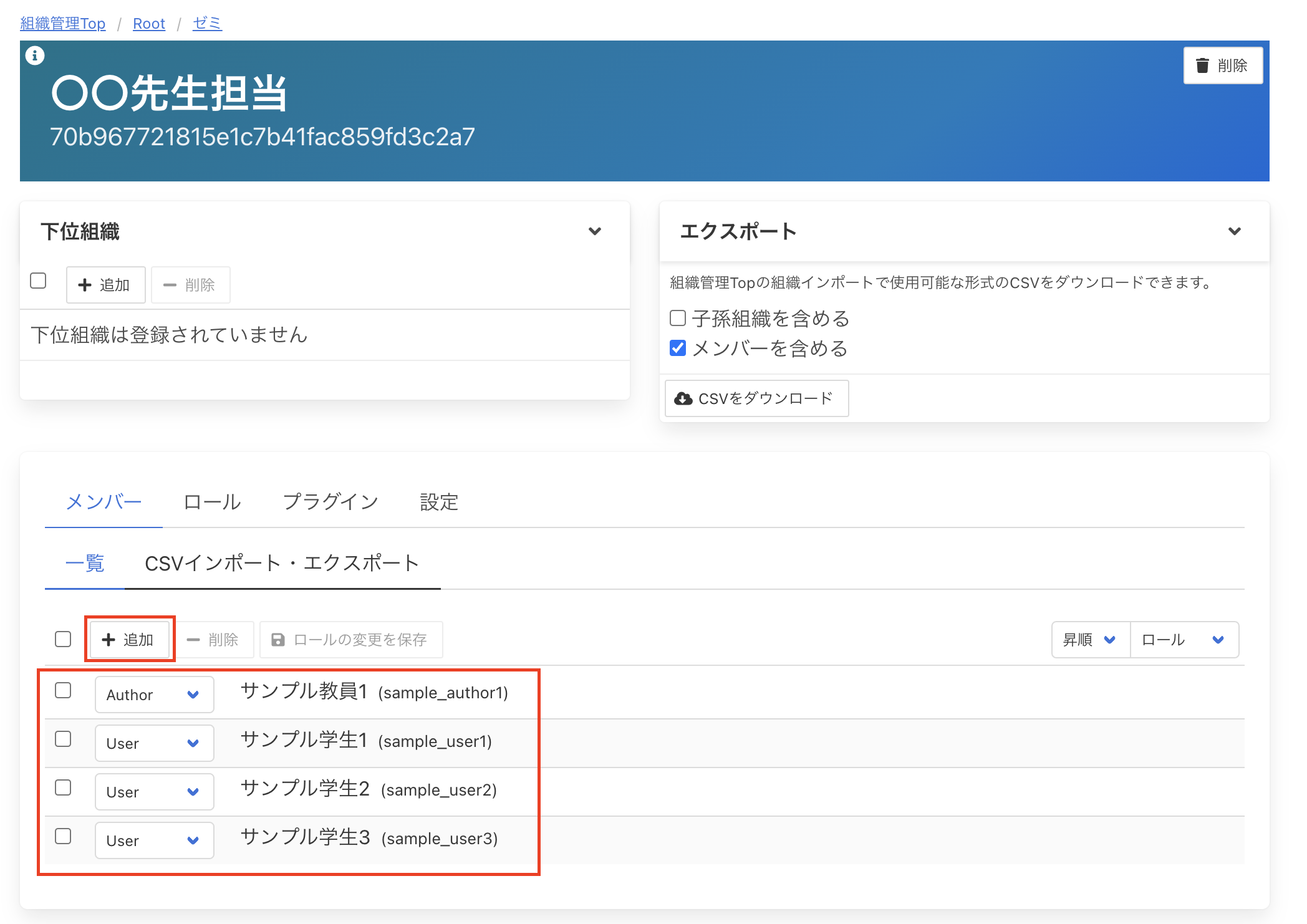
Task: Switch to the プラグイン tab
Action: point(330,502)
